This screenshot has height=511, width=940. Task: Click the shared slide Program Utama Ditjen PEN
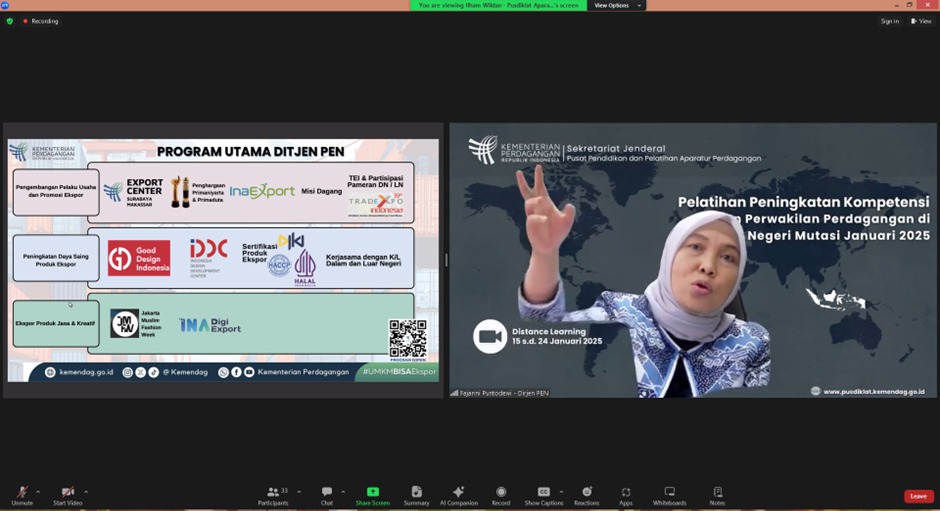click(223, 260)
